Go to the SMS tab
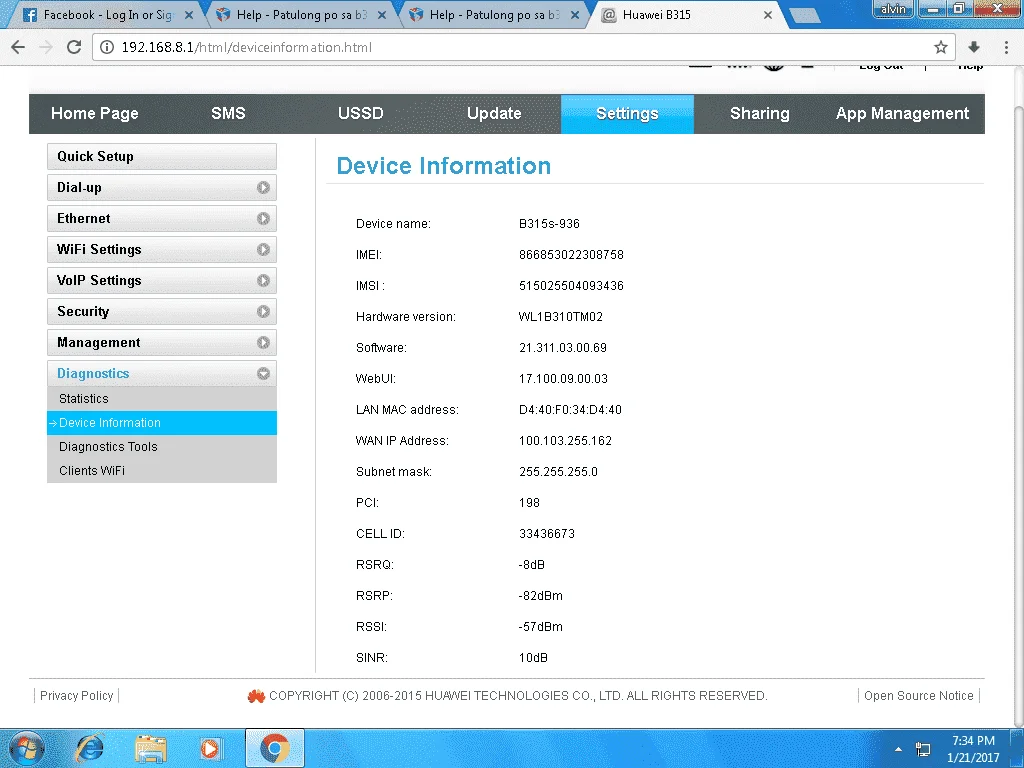 pos(228,114)
